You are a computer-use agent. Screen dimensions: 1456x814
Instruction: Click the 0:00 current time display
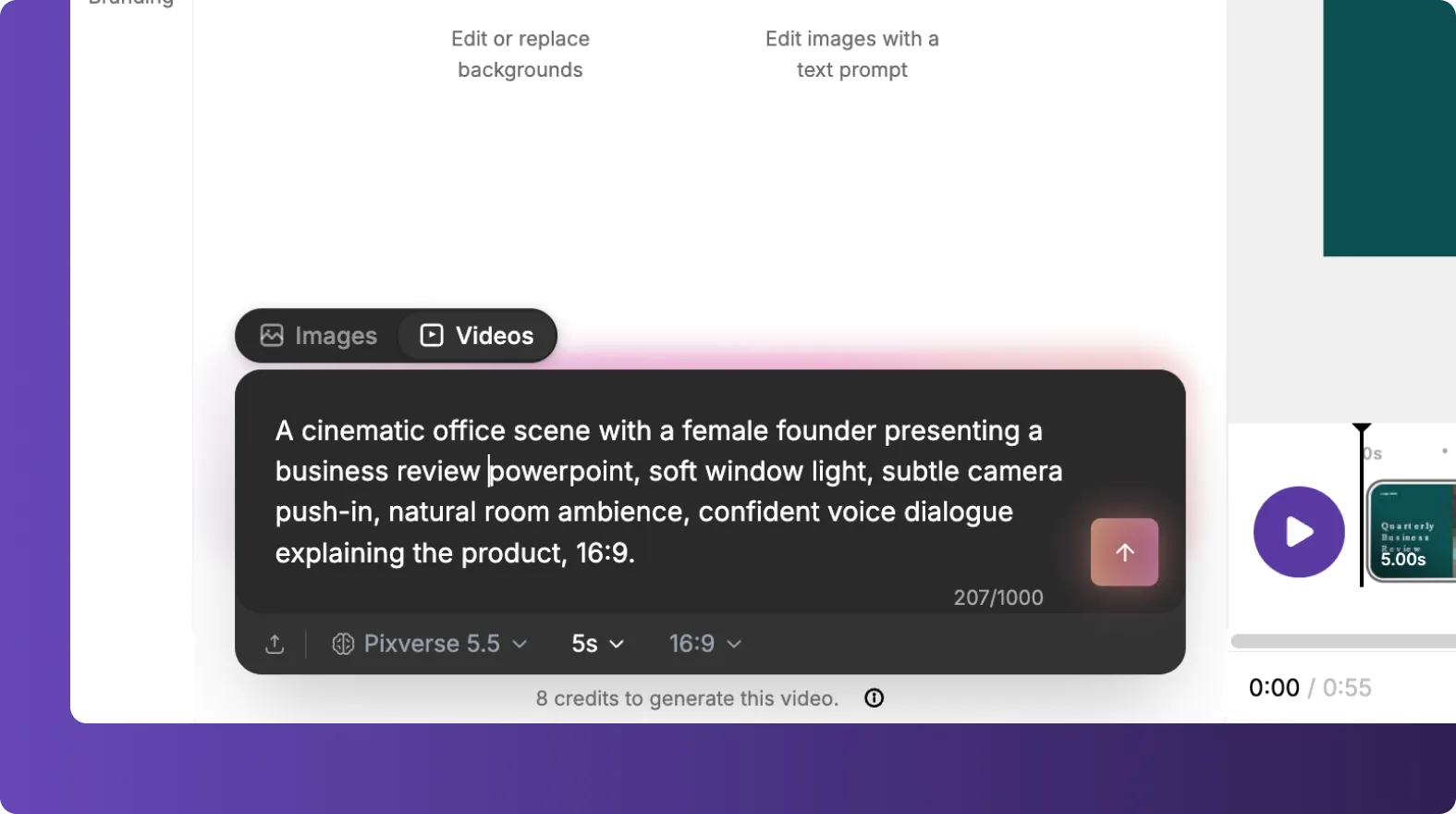click(x=1273, y=687)
